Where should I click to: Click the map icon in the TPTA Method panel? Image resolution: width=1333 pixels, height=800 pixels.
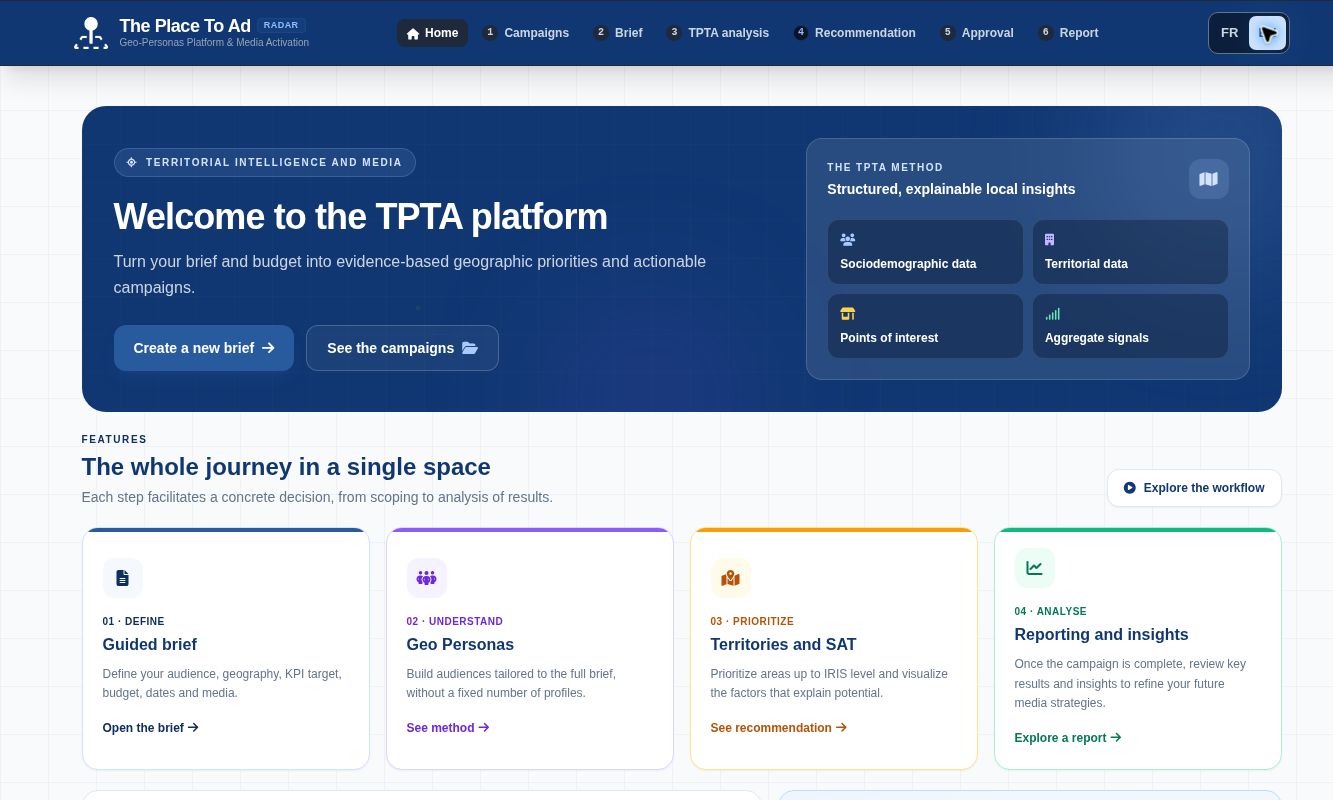[x=1208, y=179]
